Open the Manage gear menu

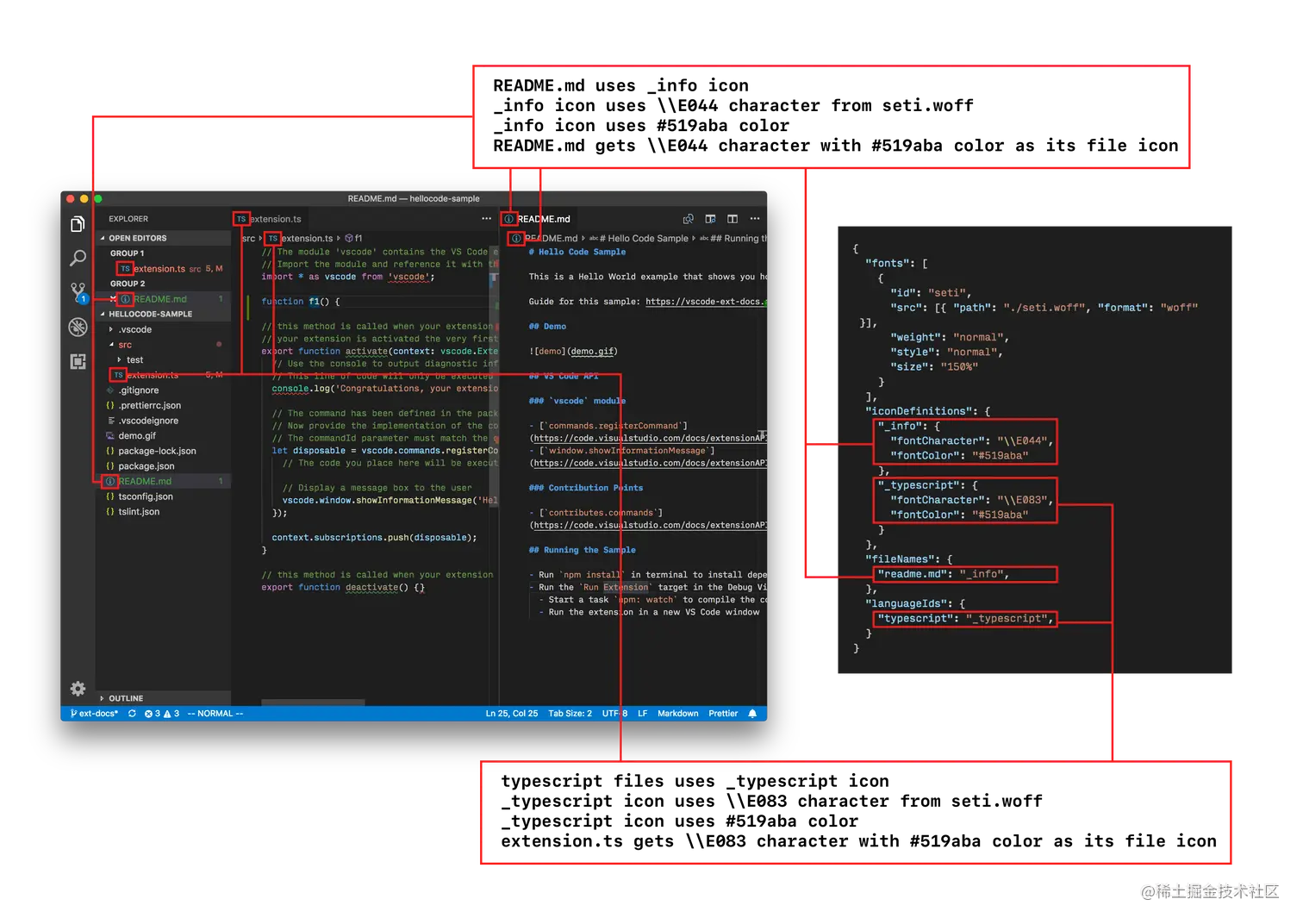pos(78,688)
